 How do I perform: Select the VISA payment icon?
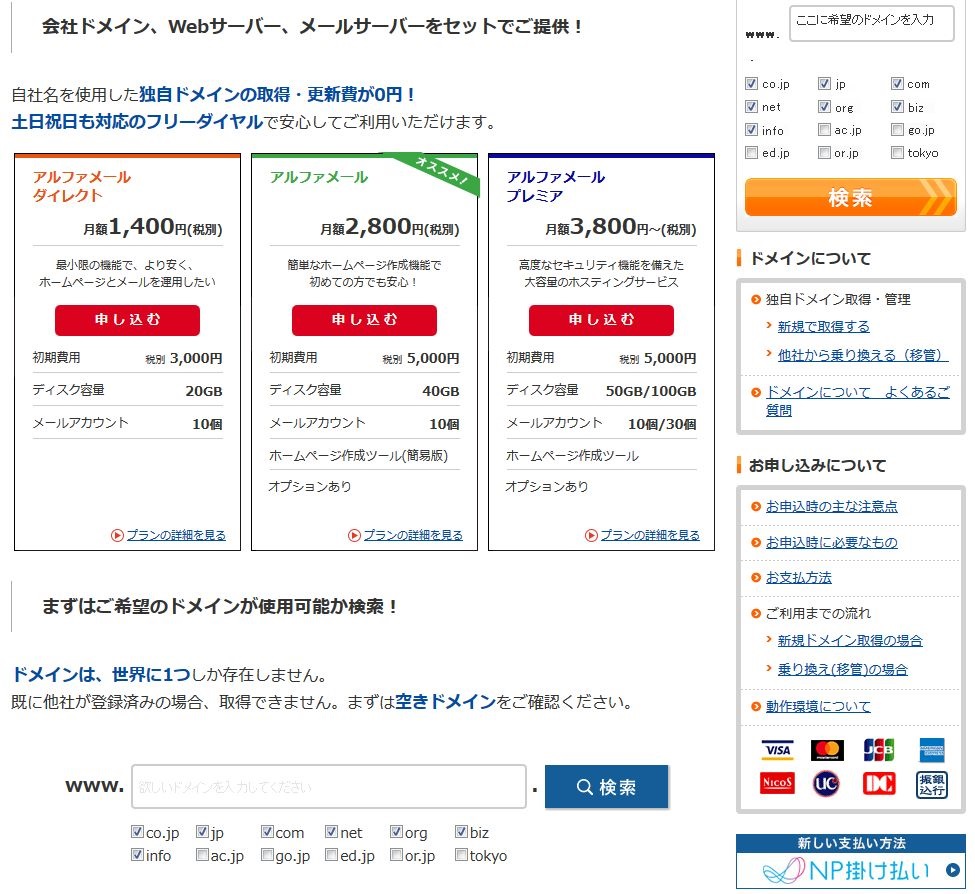coord(777,749)
